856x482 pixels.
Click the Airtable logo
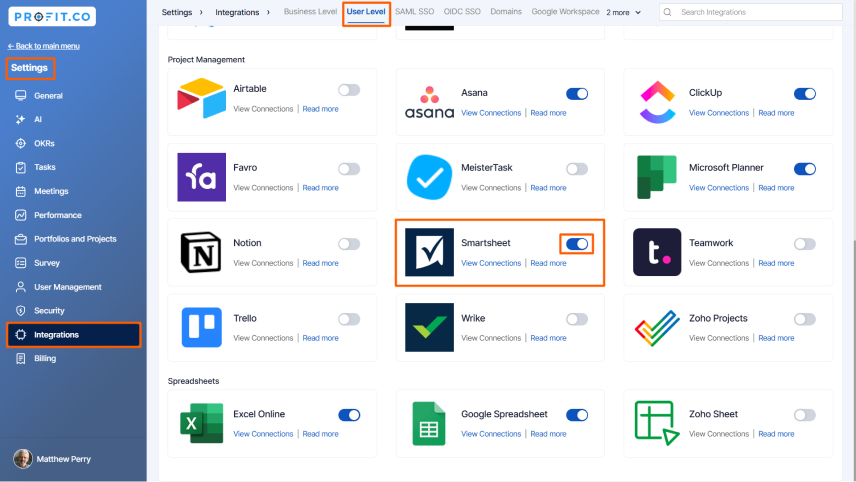coord(201,98)
